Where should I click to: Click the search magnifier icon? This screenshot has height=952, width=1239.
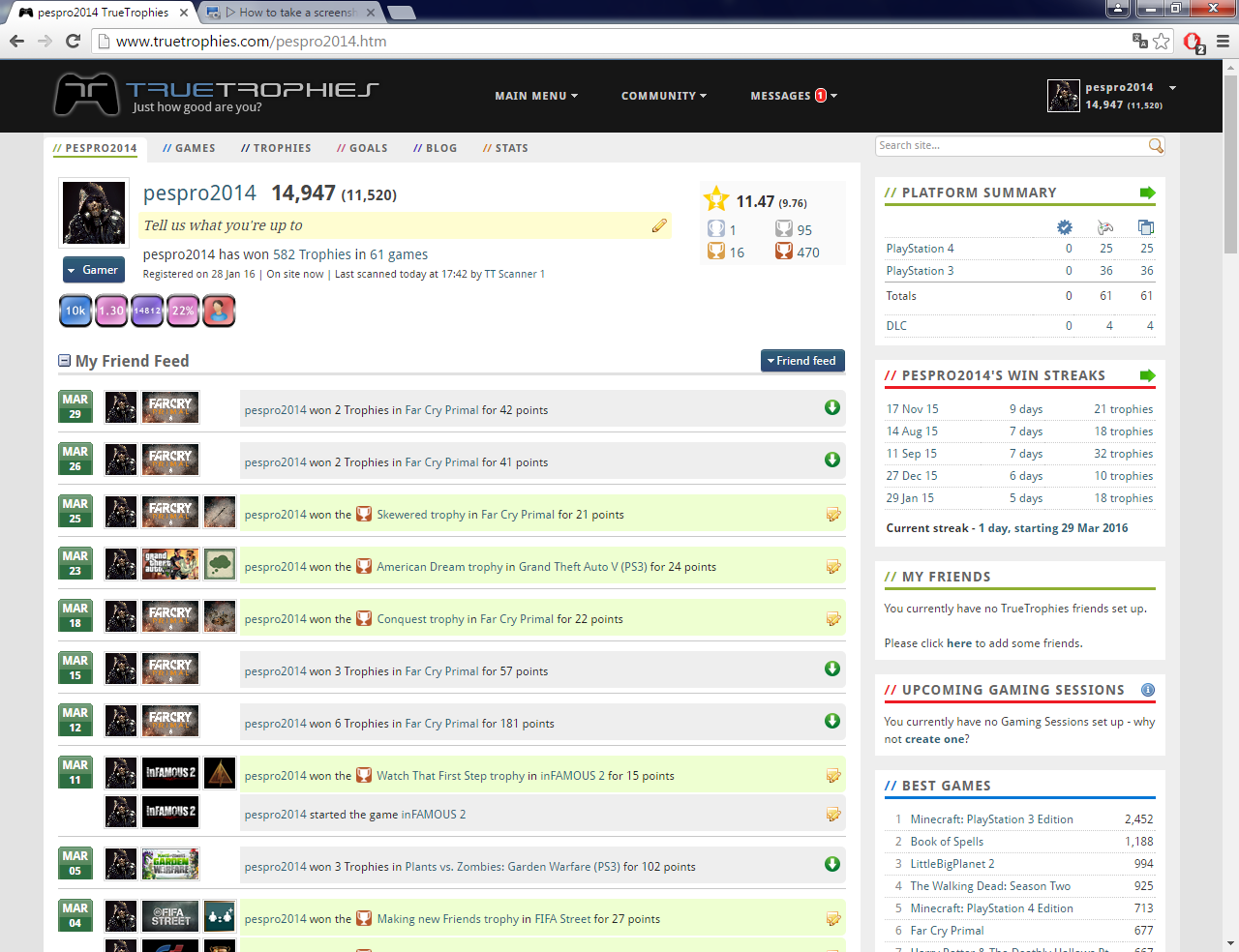1156,145
